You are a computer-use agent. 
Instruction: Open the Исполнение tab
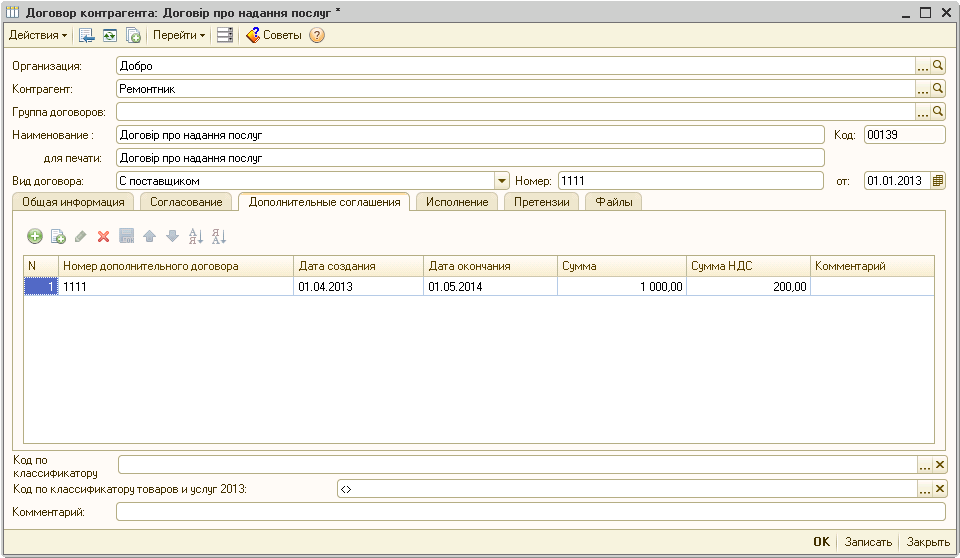click(x=456, y=202)
